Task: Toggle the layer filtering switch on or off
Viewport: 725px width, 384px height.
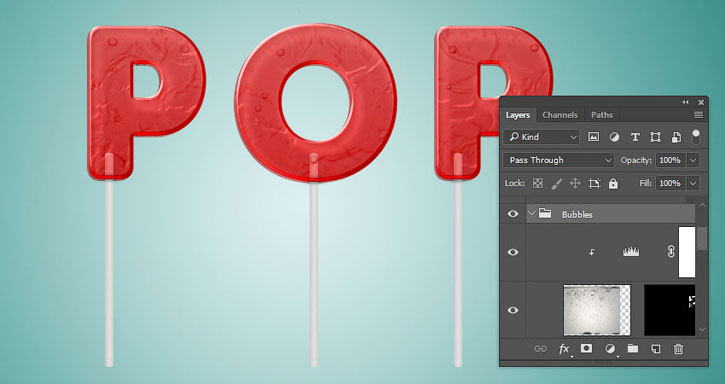Action: pyautogui.click(x=695, y=136)
